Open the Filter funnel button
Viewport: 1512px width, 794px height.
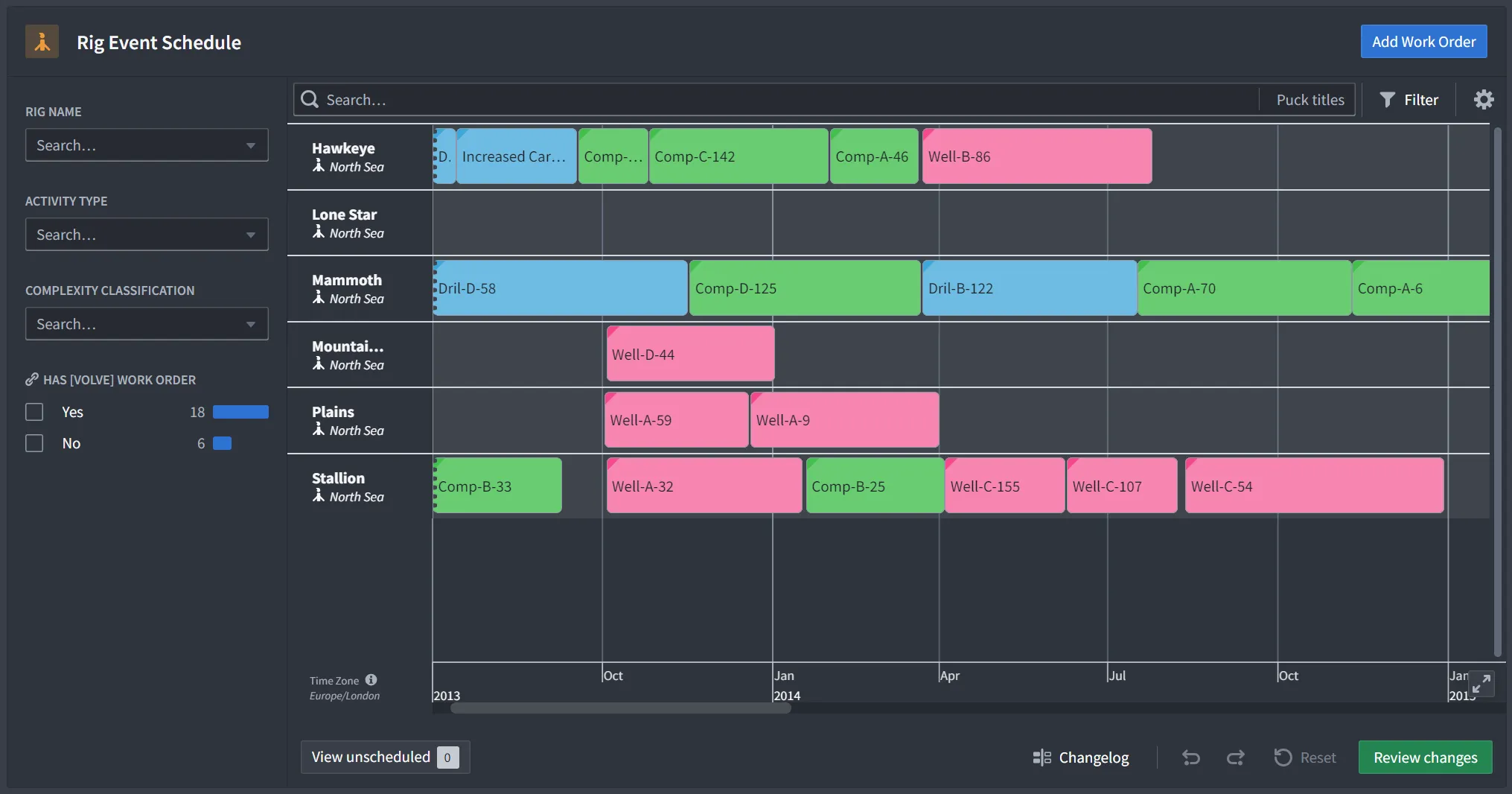point(1409,100)
